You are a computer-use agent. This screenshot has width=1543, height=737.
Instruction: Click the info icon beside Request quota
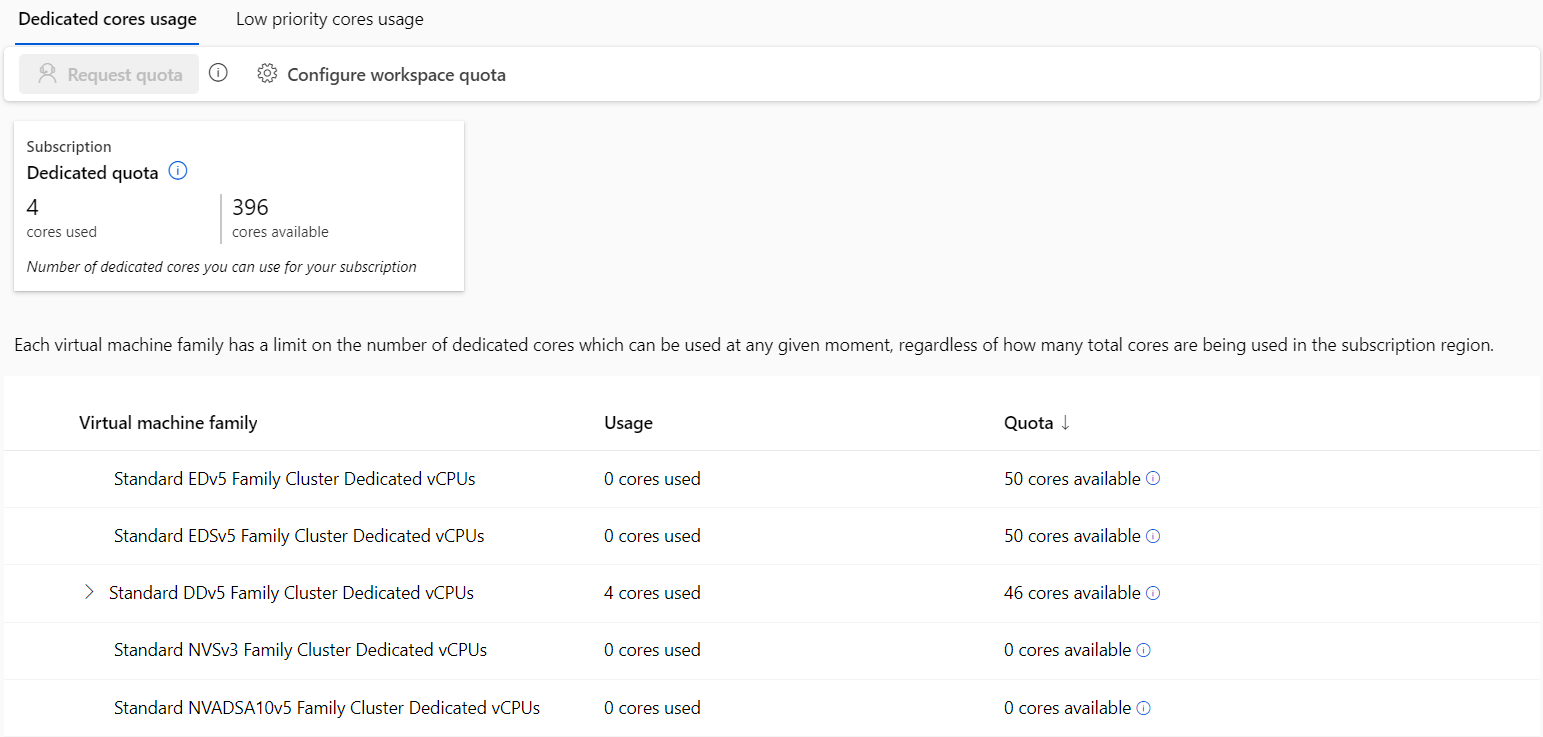tap(218, 72)
